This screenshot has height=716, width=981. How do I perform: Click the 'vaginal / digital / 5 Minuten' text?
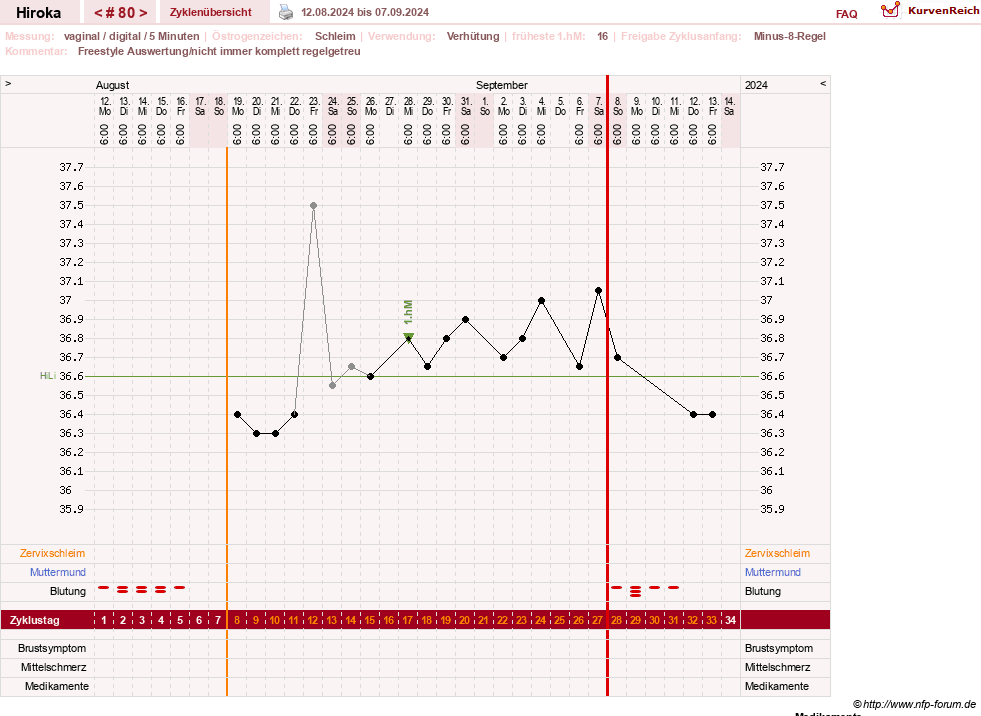coord(131,36)
